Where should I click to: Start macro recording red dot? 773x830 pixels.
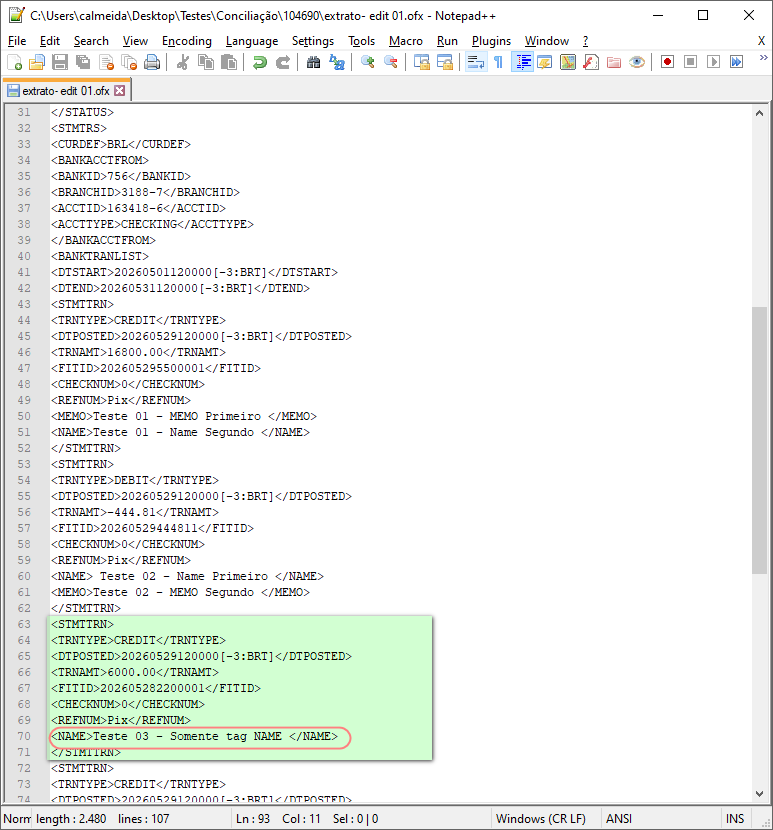(667, 62)
